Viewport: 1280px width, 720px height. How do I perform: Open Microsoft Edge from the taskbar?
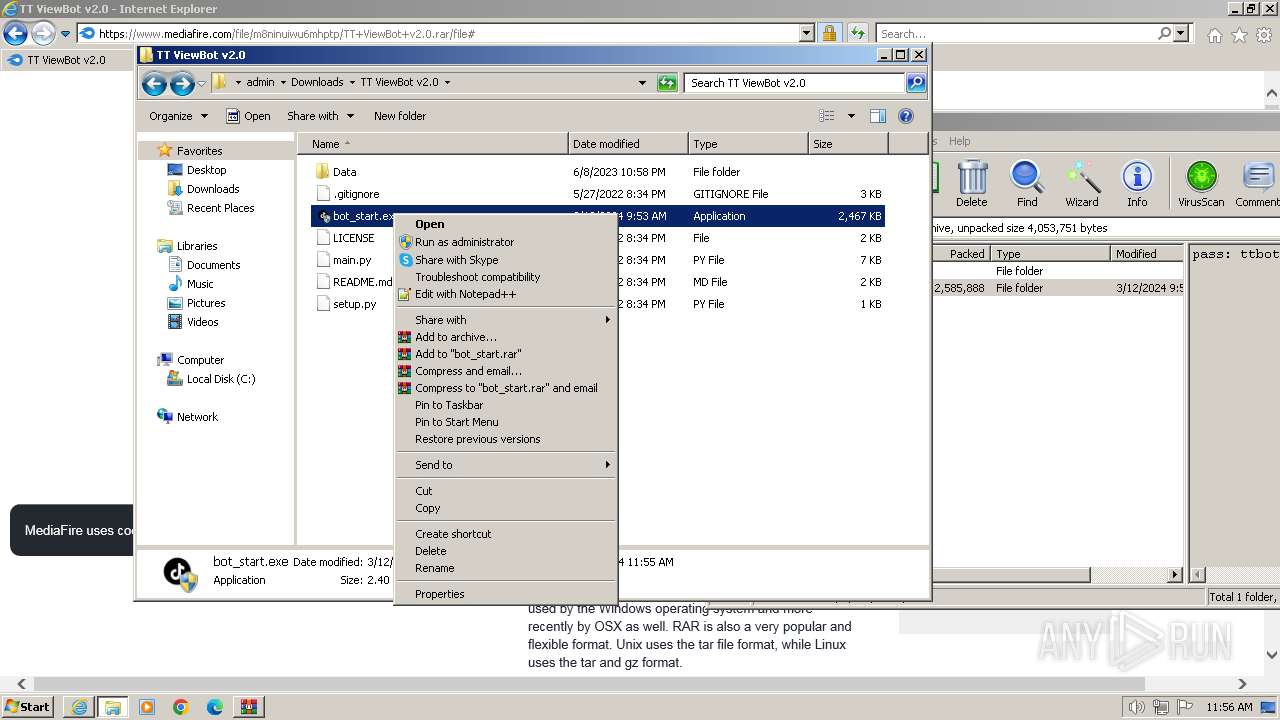[x=215, y=707]
